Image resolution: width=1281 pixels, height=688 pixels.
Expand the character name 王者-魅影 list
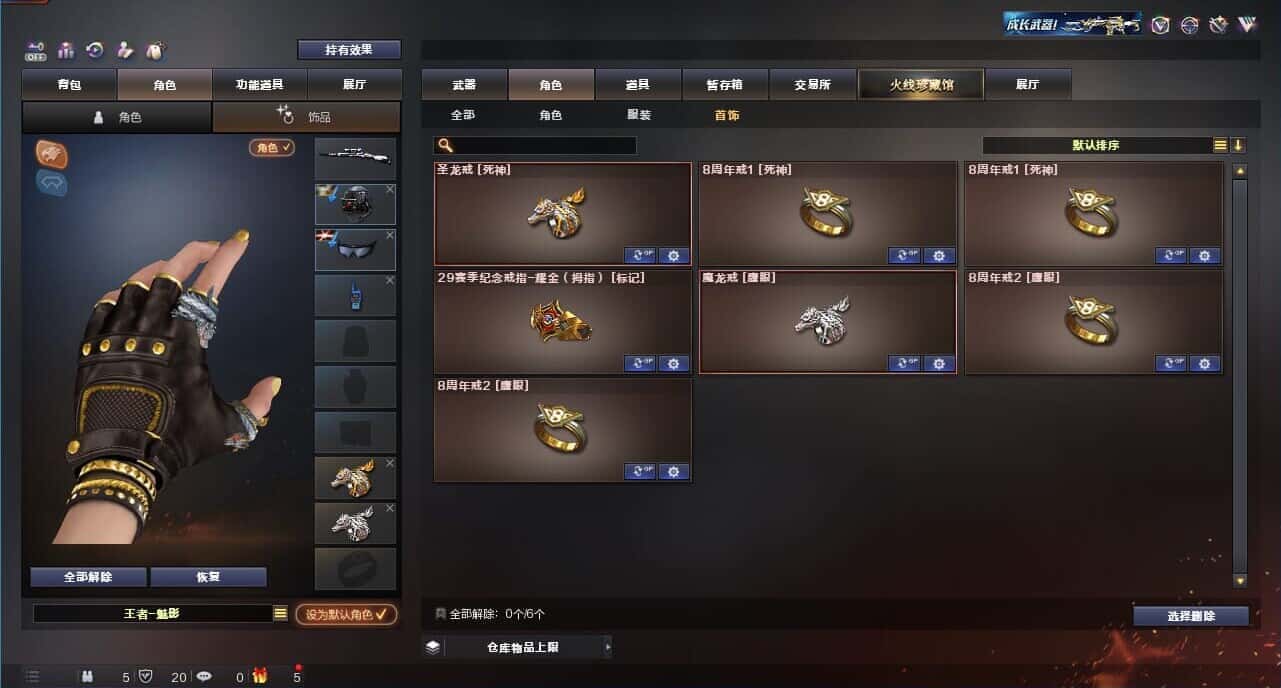coord(280,613)
